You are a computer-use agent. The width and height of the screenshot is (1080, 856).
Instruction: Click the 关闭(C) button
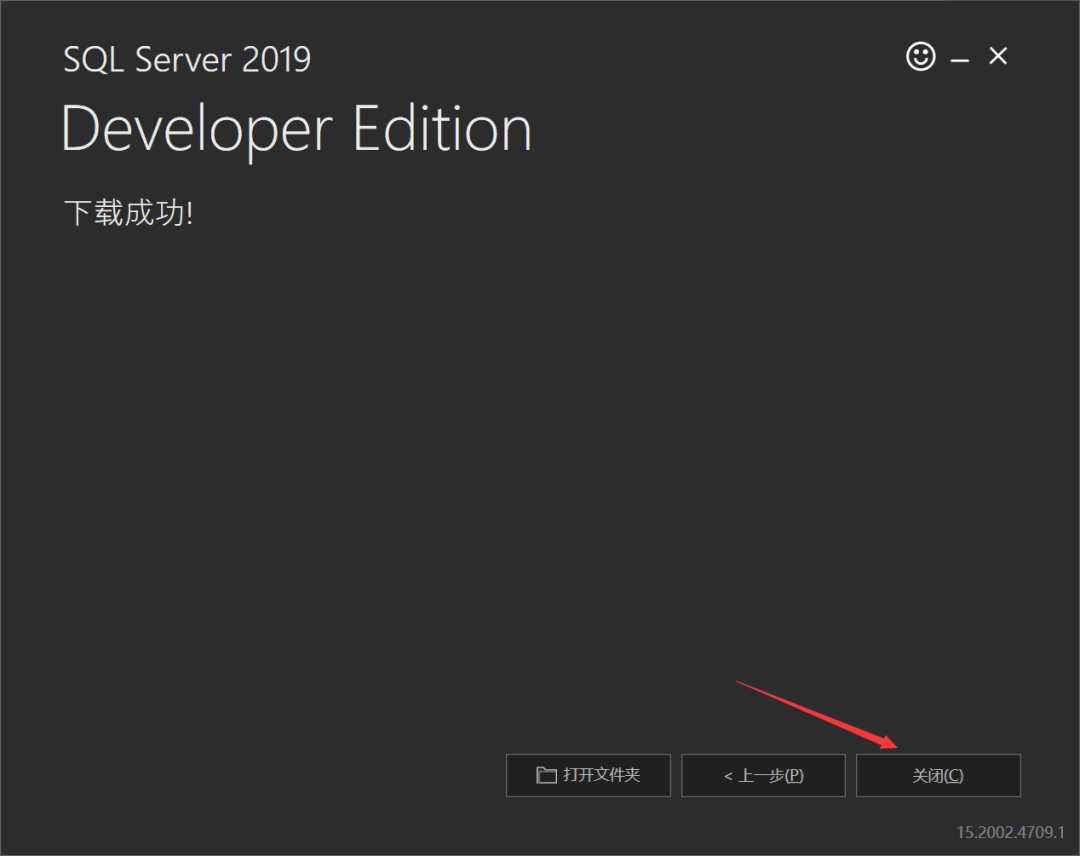click(x=938, y=775)
